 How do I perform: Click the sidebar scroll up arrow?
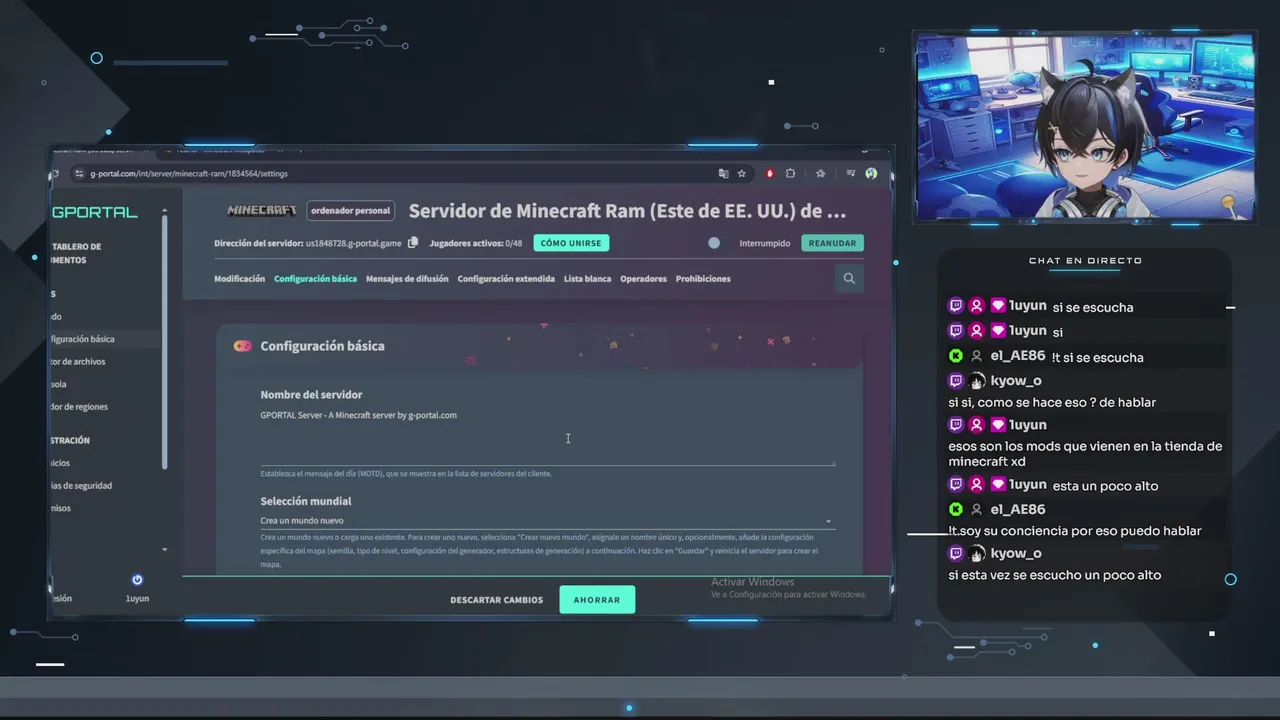tap(165, 211)
